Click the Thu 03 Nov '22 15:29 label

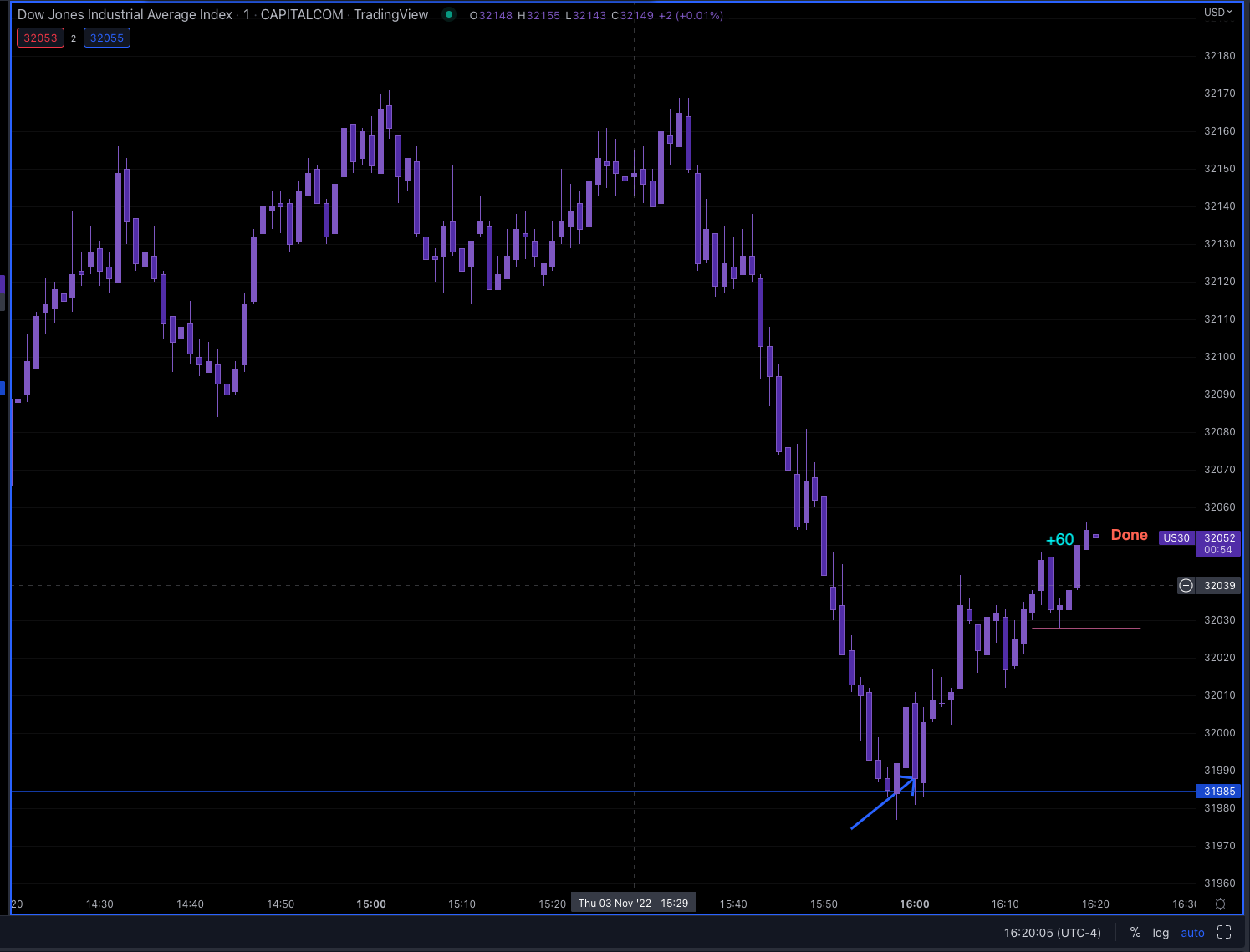click(x=633, y=903)
